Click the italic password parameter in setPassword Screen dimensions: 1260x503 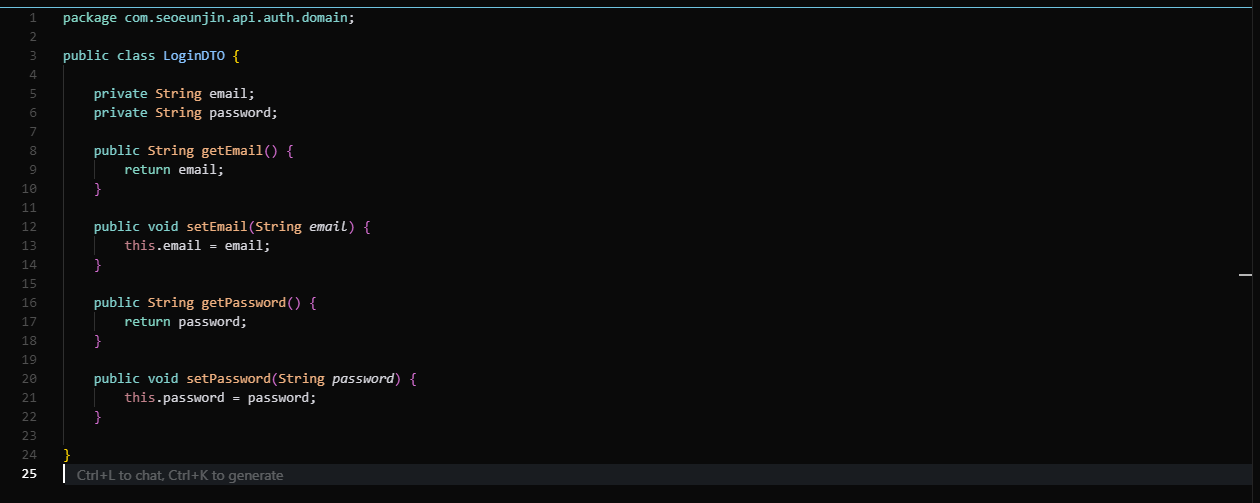click(363, 379)
